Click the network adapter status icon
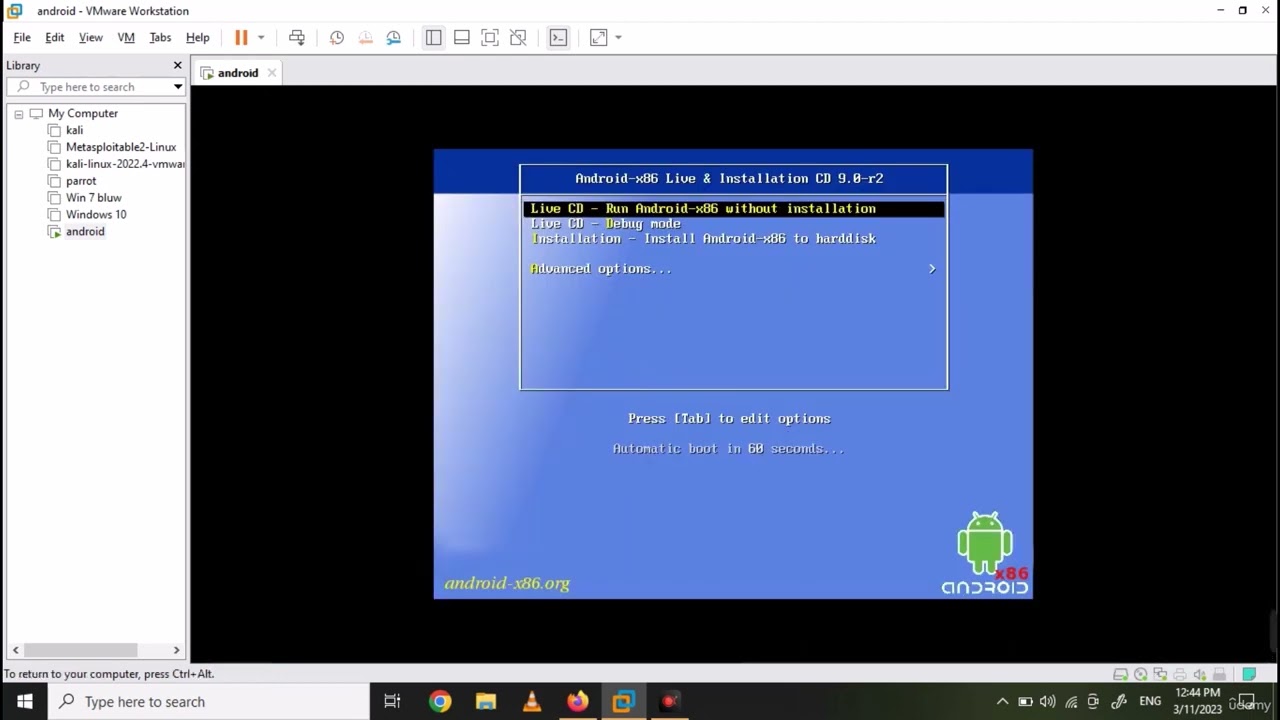 tap(1160, 675)
